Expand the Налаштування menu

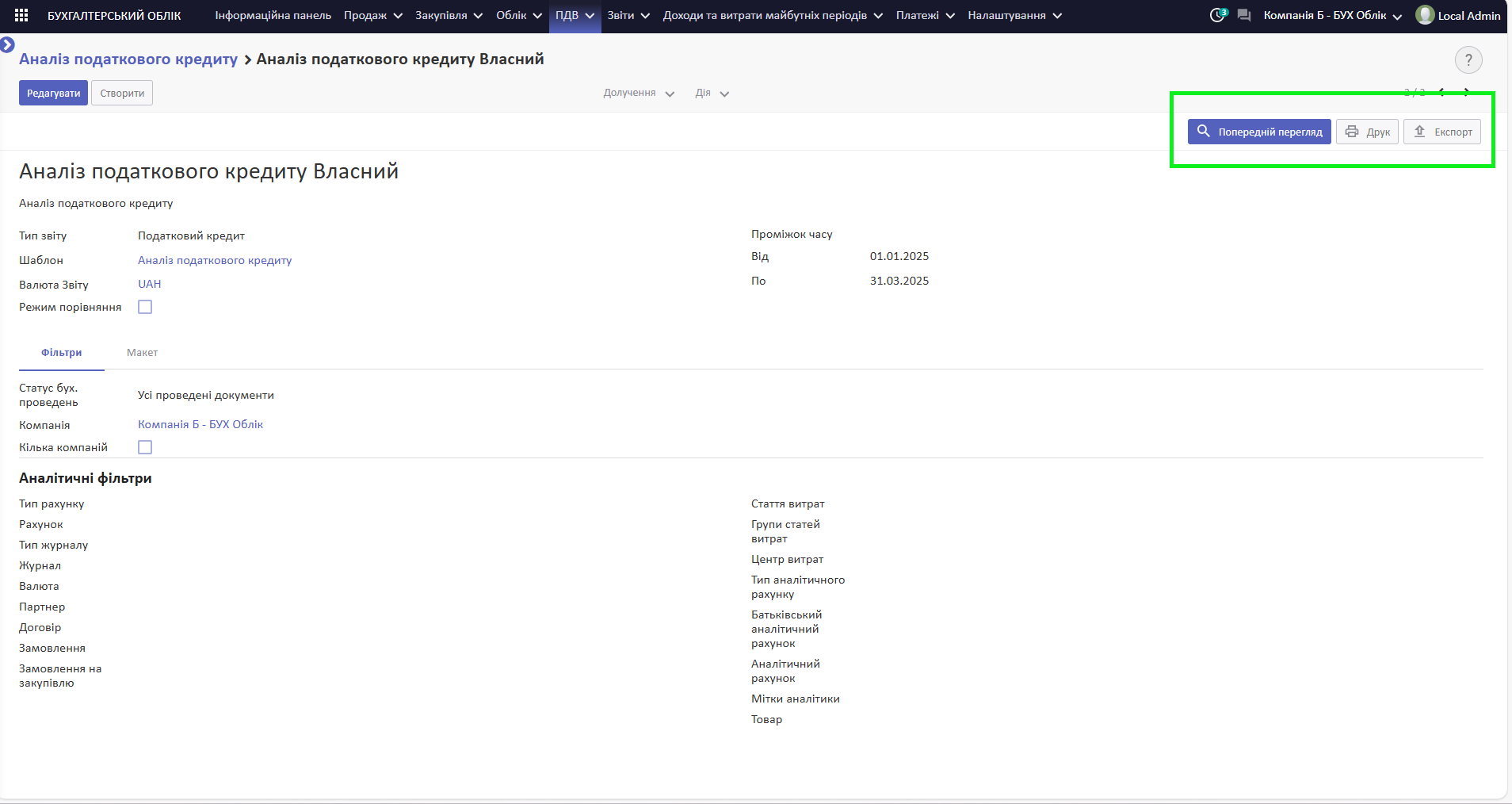pyautogui.click(x=1014, y=15)
